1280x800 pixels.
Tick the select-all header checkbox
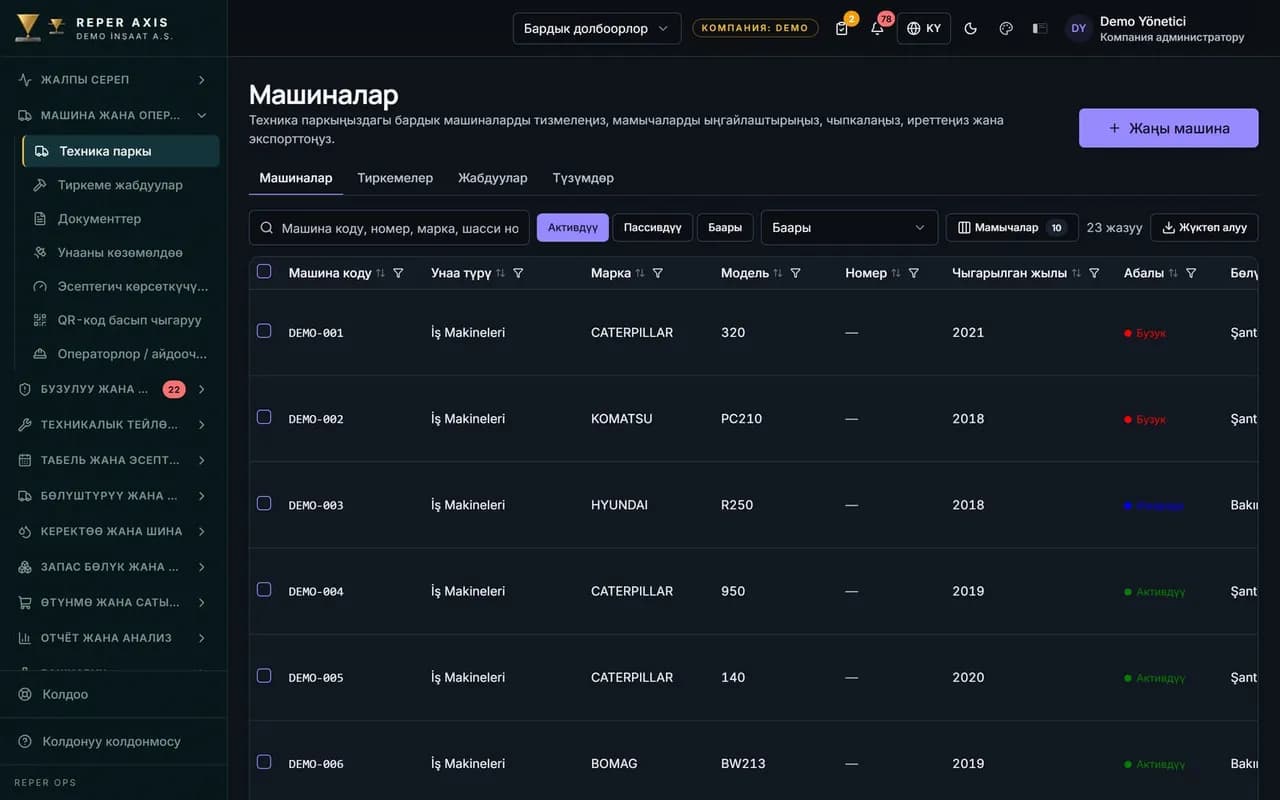point(264,271)
